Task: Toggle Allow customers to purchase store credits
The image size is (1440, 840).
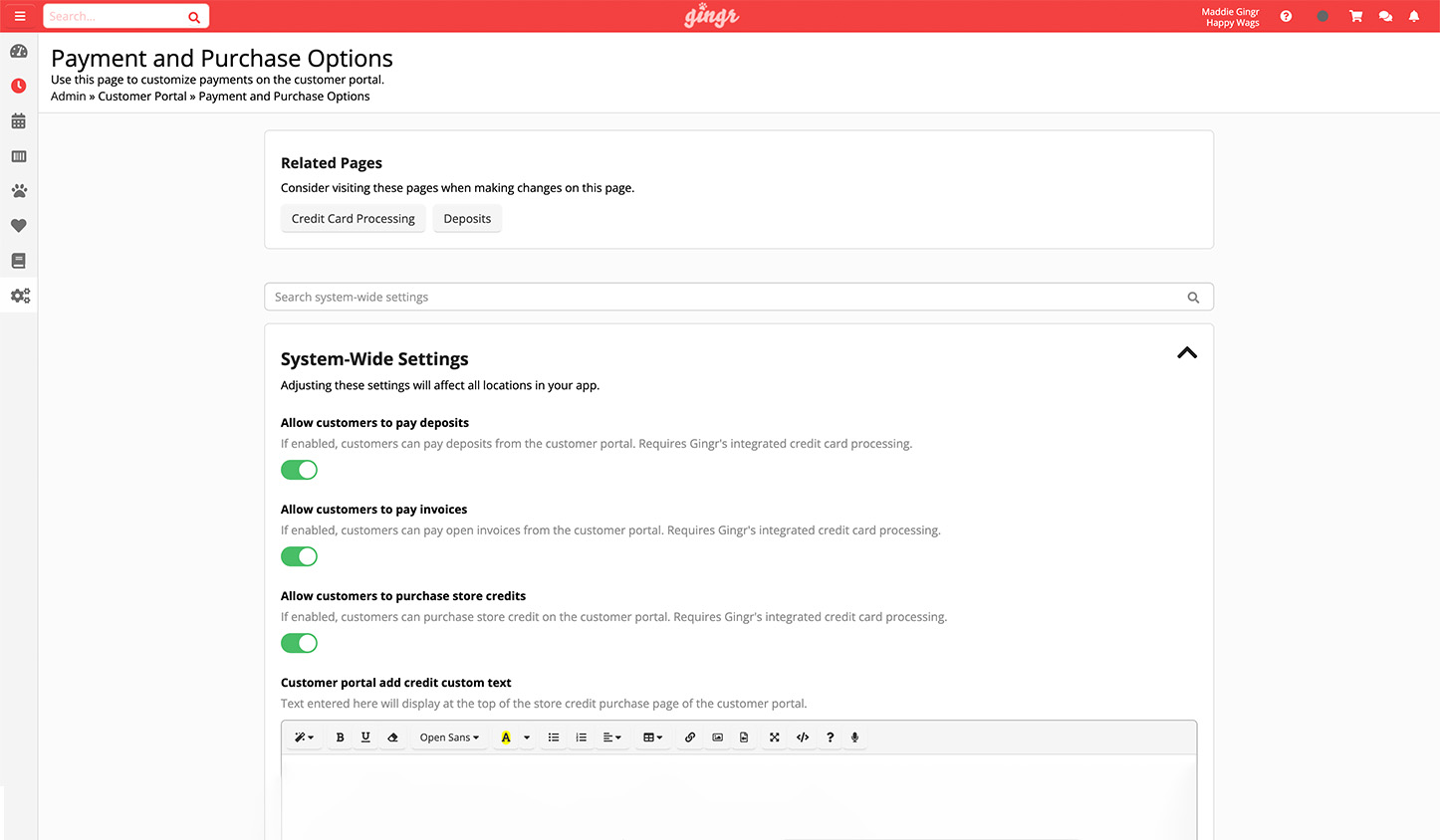Action: [x=299, y=643]
